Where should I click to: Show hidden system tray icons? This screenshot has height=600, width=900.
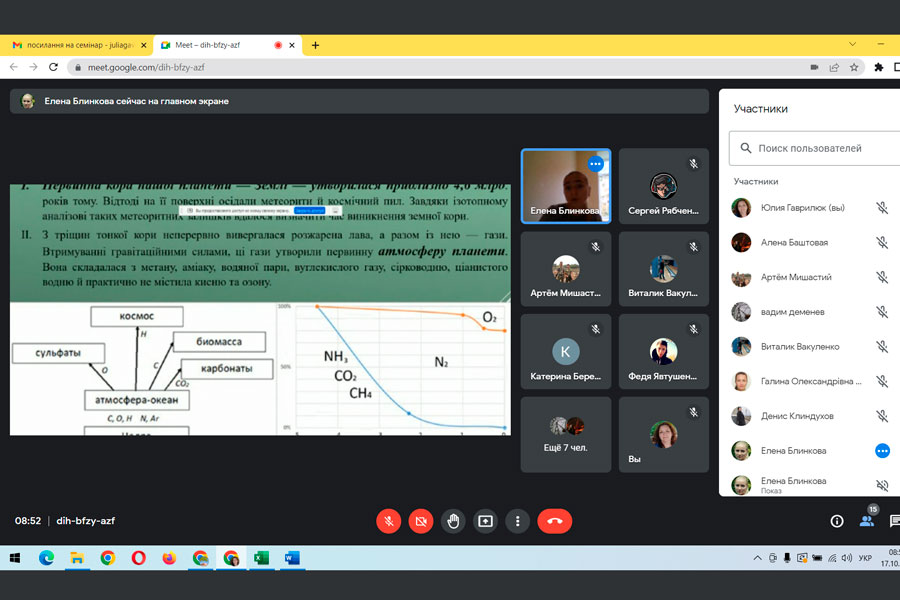click(x=757, y=558)
